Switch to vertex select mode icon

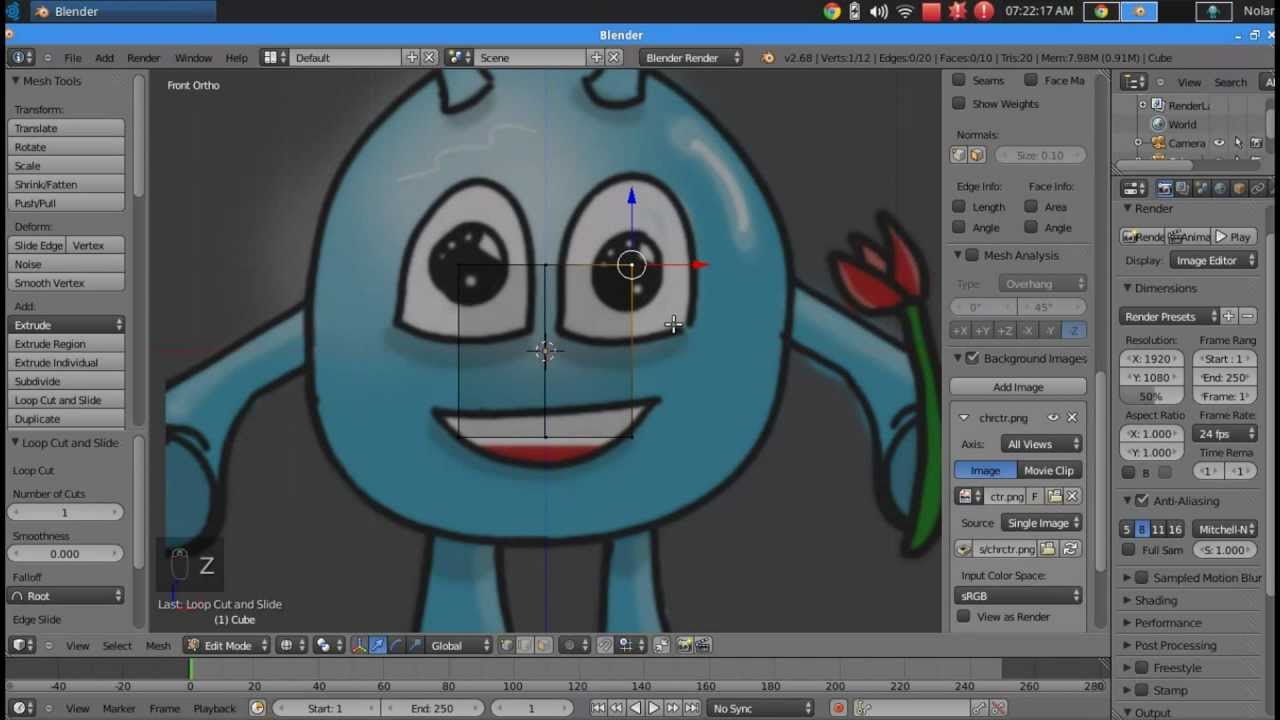(507, 645)
